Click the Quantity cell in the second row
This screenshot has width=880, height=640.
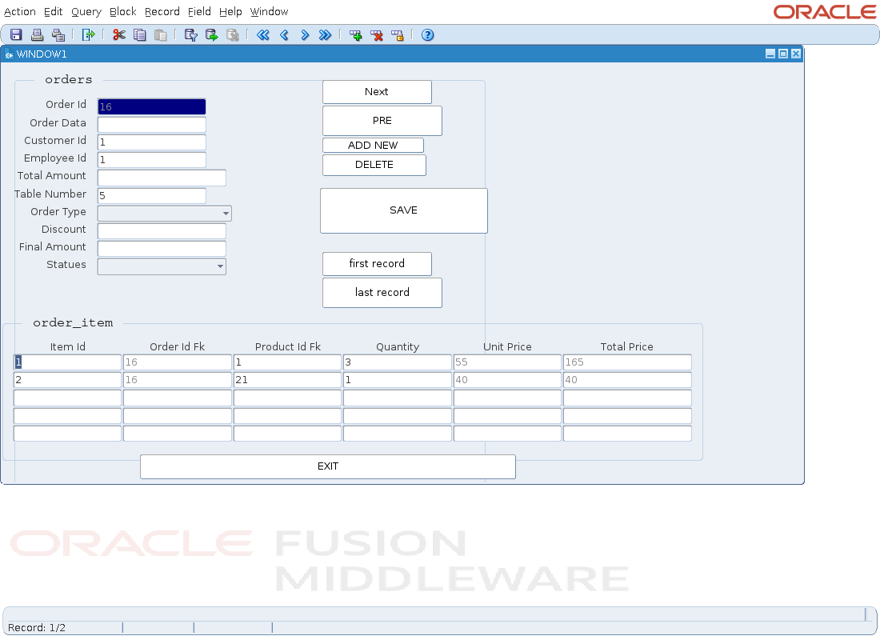pos(397,380)
